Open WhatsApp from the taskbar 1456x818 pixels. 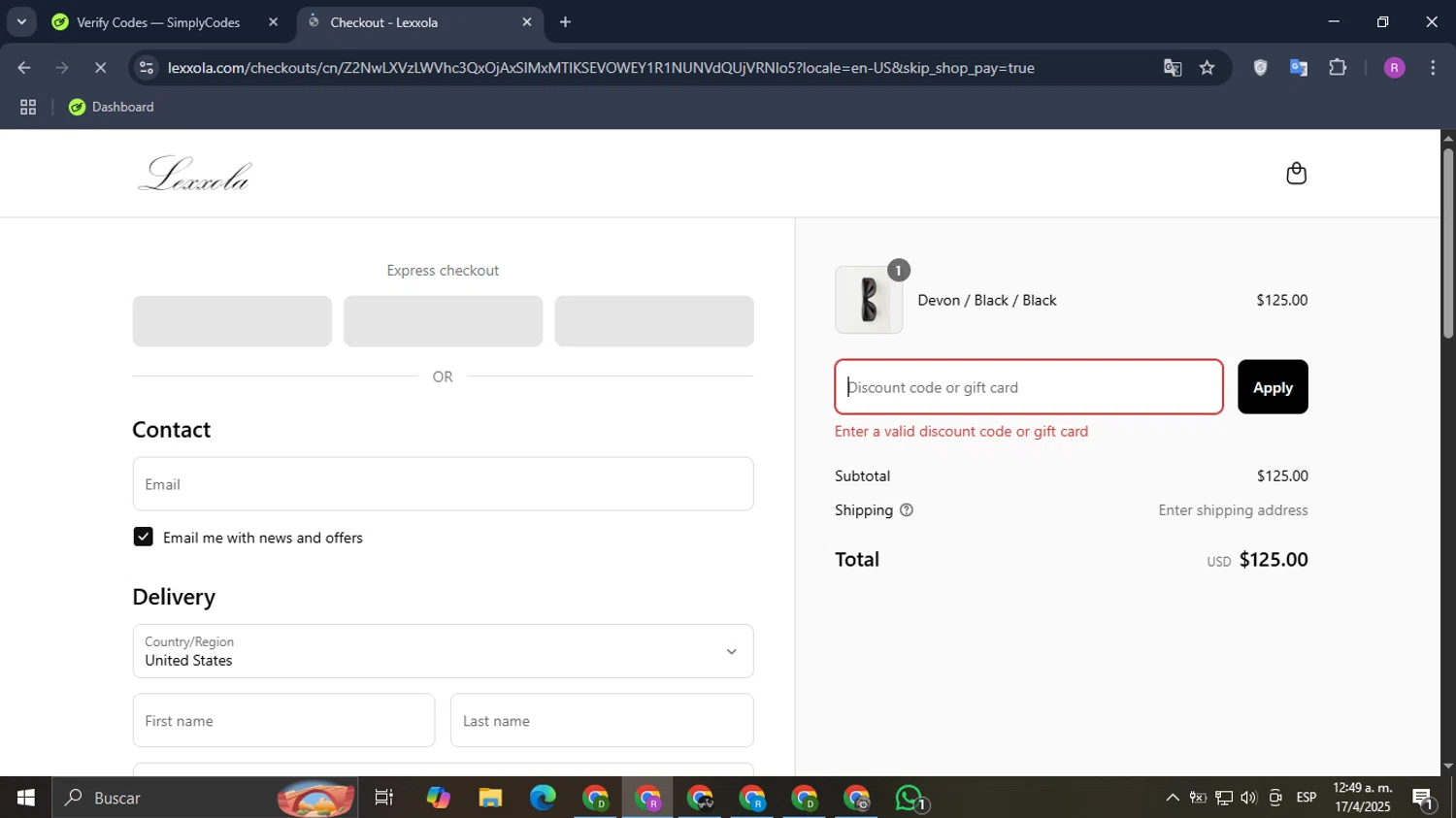click(x=910, y=798)
